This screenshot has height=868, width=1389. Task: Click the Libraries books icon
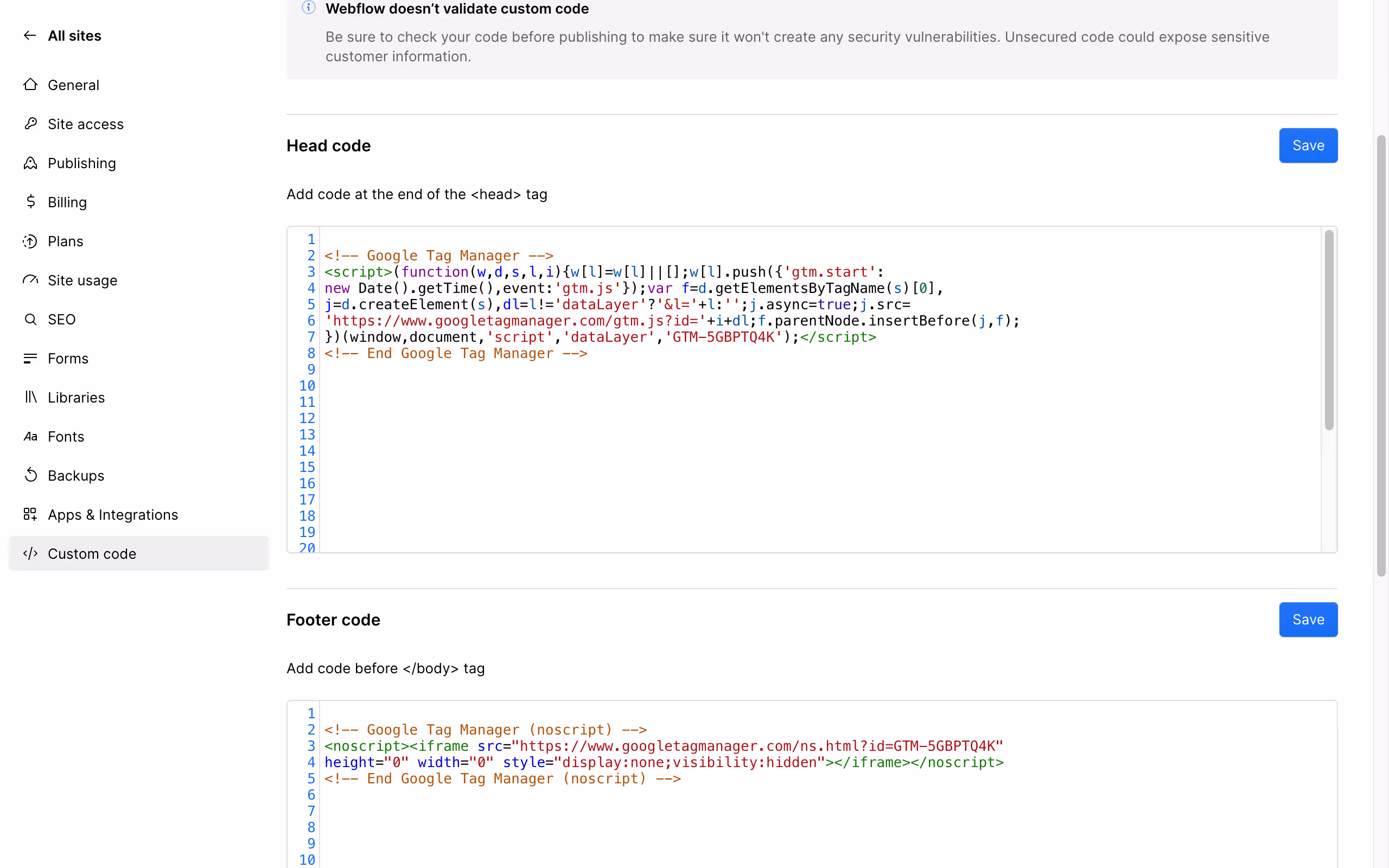pos(30,397)
